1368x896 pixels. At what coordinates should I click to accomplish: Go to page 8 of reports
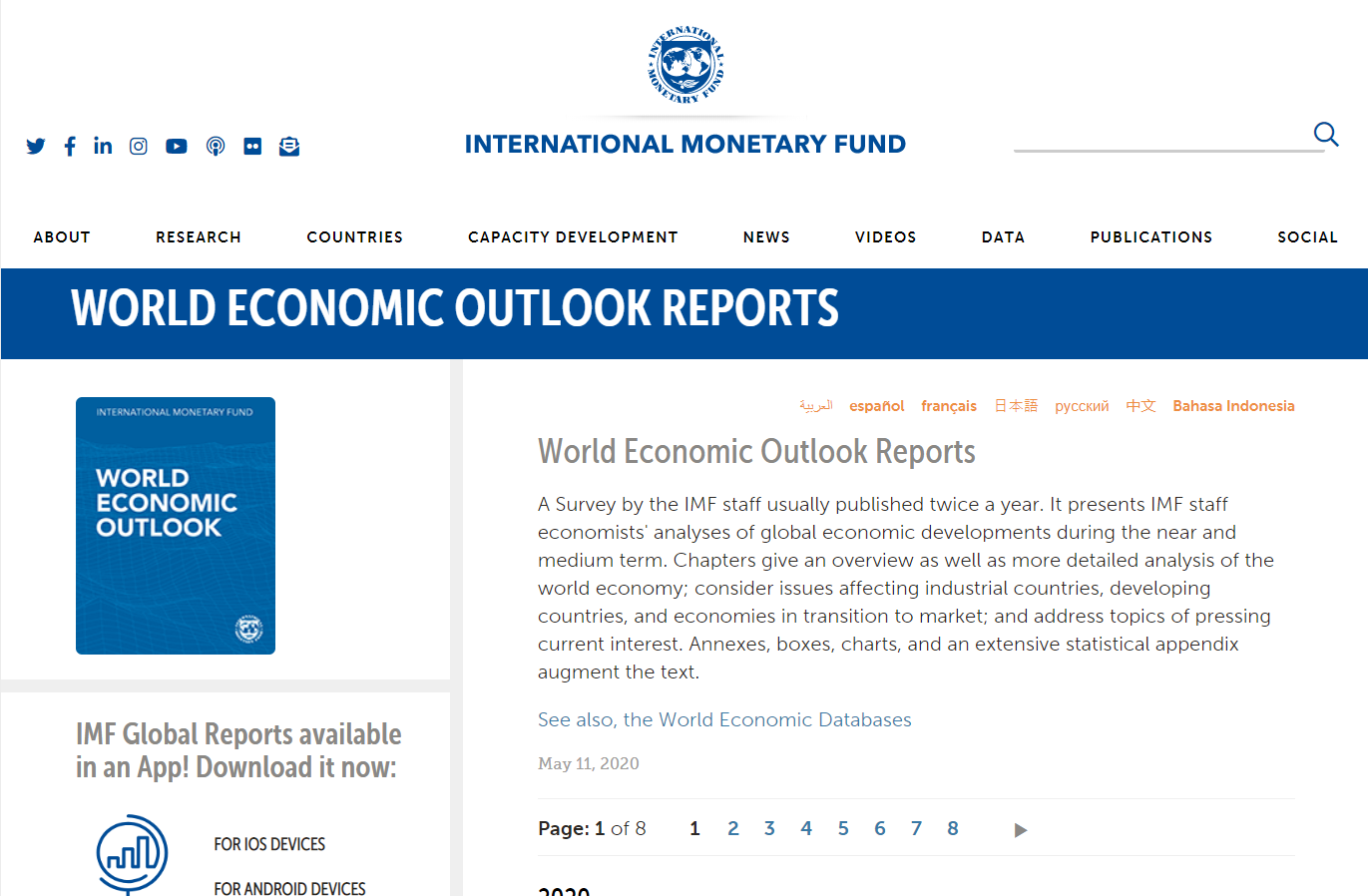[953, 828]
